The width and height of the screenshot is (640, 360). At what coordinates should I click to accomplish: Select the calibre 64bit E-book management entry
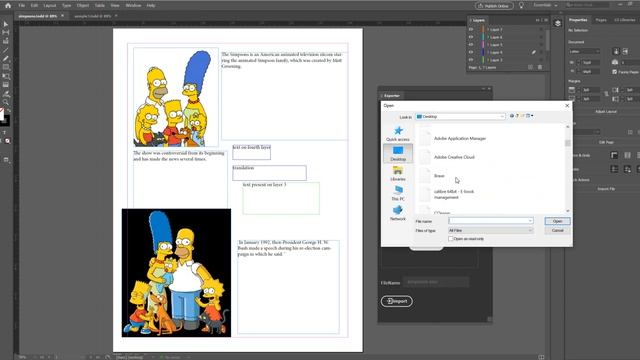454,194
